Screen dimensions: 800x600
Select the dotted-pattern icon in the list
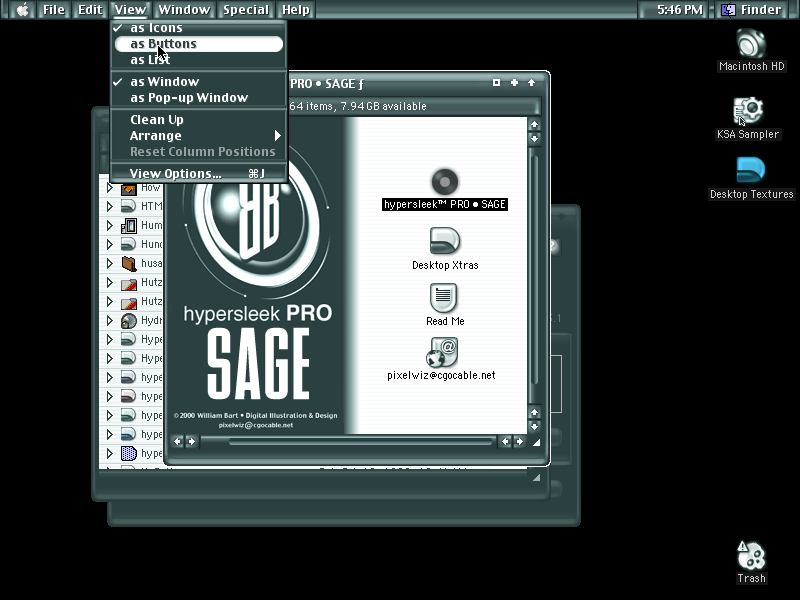129,453
